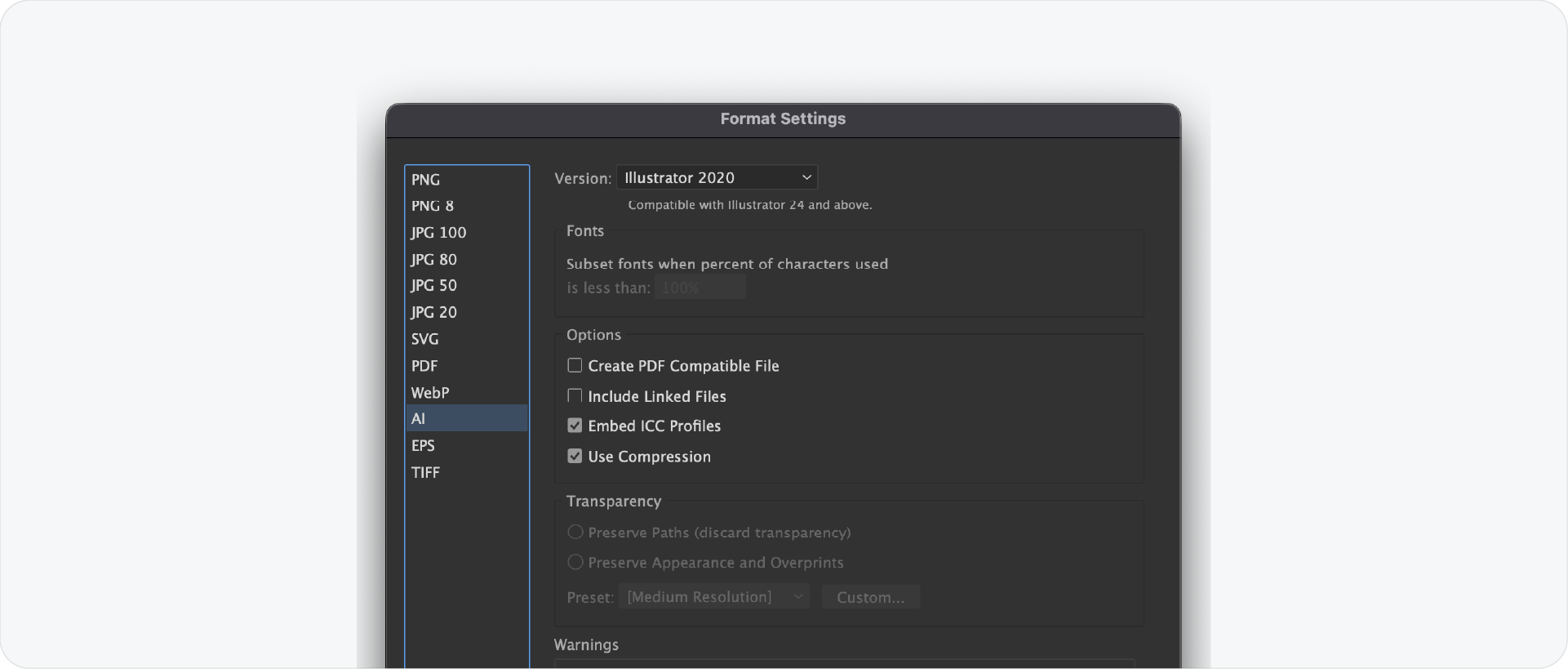Uncheck Use Compression option
Image resolution: width=1568 pixels, height=669 pixels.
pyautogui.click(x=575, y=457)
